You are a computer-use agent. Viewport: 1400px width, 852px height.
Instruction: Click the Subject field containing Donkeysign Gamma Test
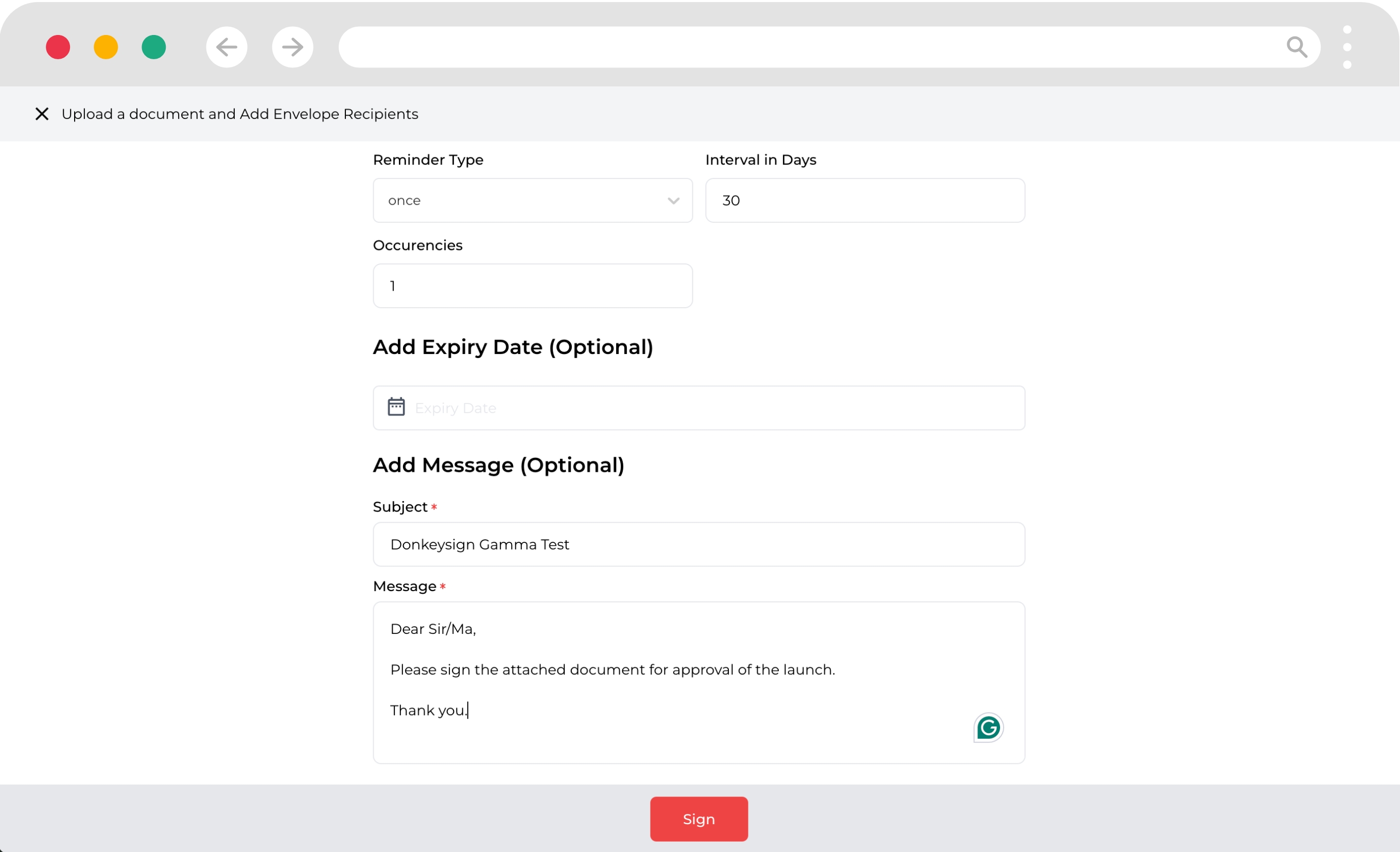698,544
